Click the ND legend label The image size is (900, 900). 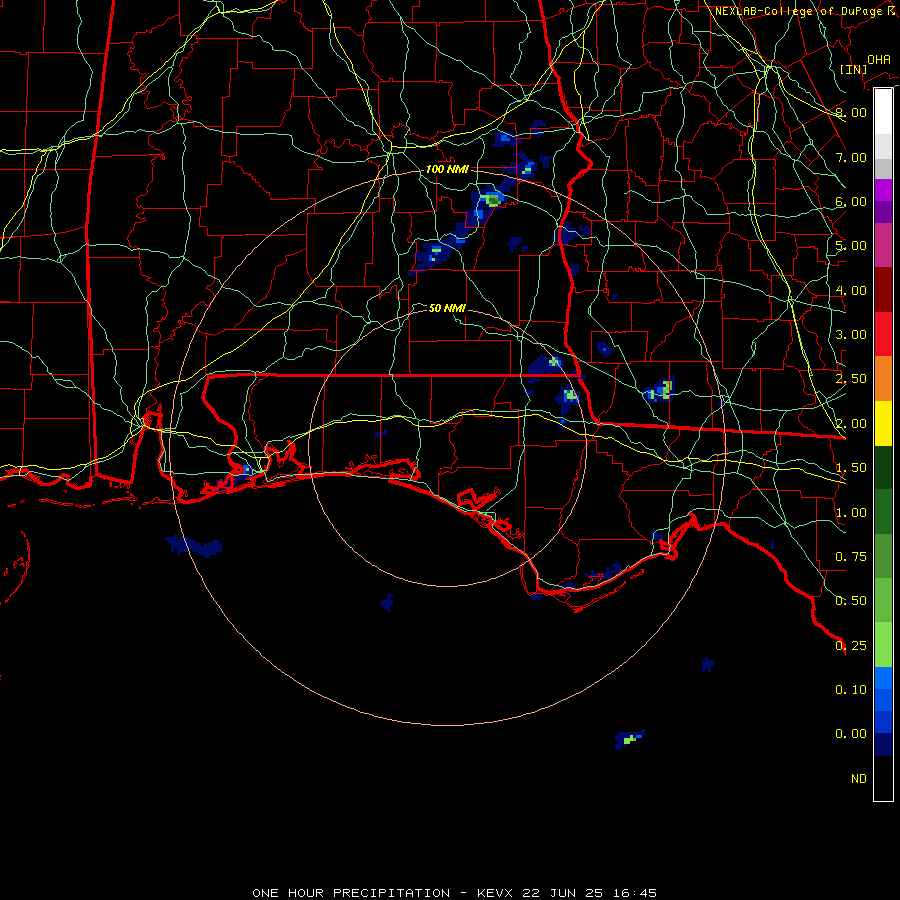click(859, 779)
